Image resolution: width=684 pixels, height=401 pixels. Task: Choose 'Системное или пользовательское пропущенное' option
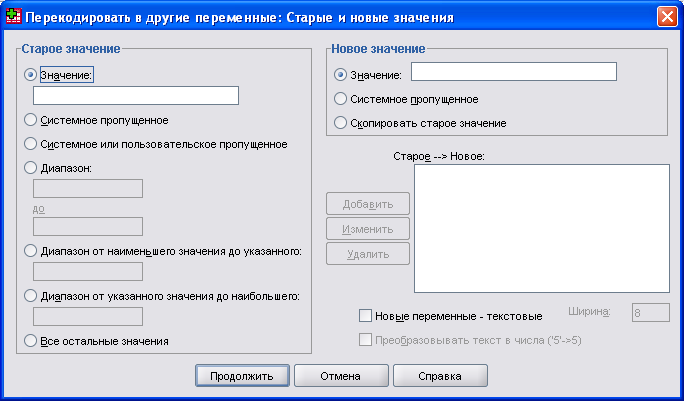pos(30,144)
